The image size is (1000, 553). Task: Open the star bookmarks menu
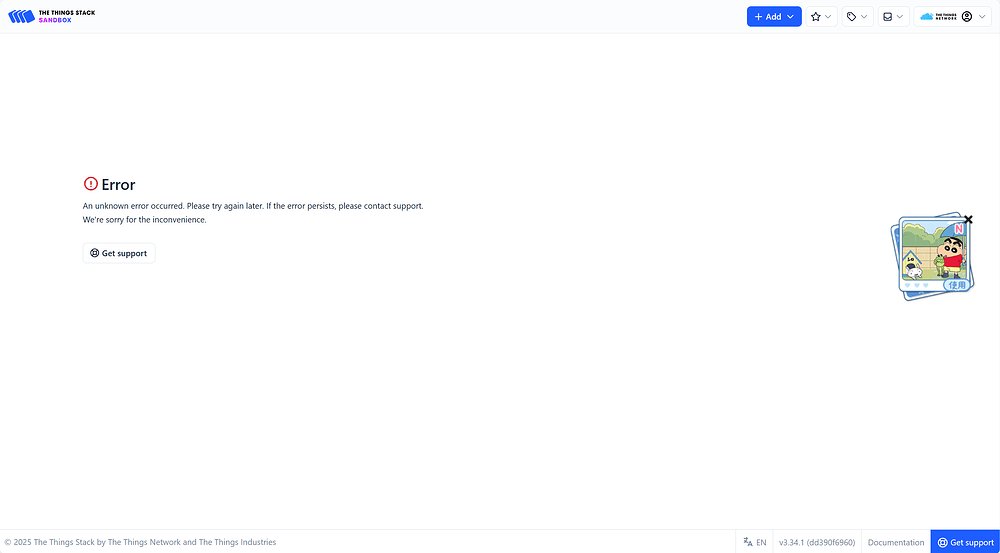(x=817, y=17)
